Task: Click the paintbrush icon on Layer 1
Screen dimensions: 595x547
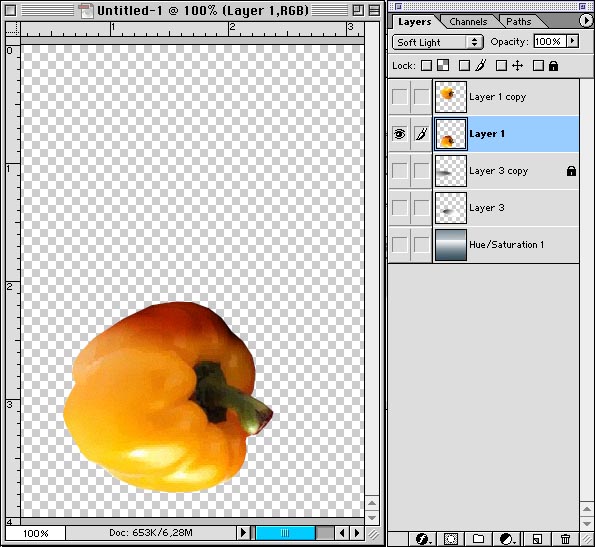Action: coord(421,134)
